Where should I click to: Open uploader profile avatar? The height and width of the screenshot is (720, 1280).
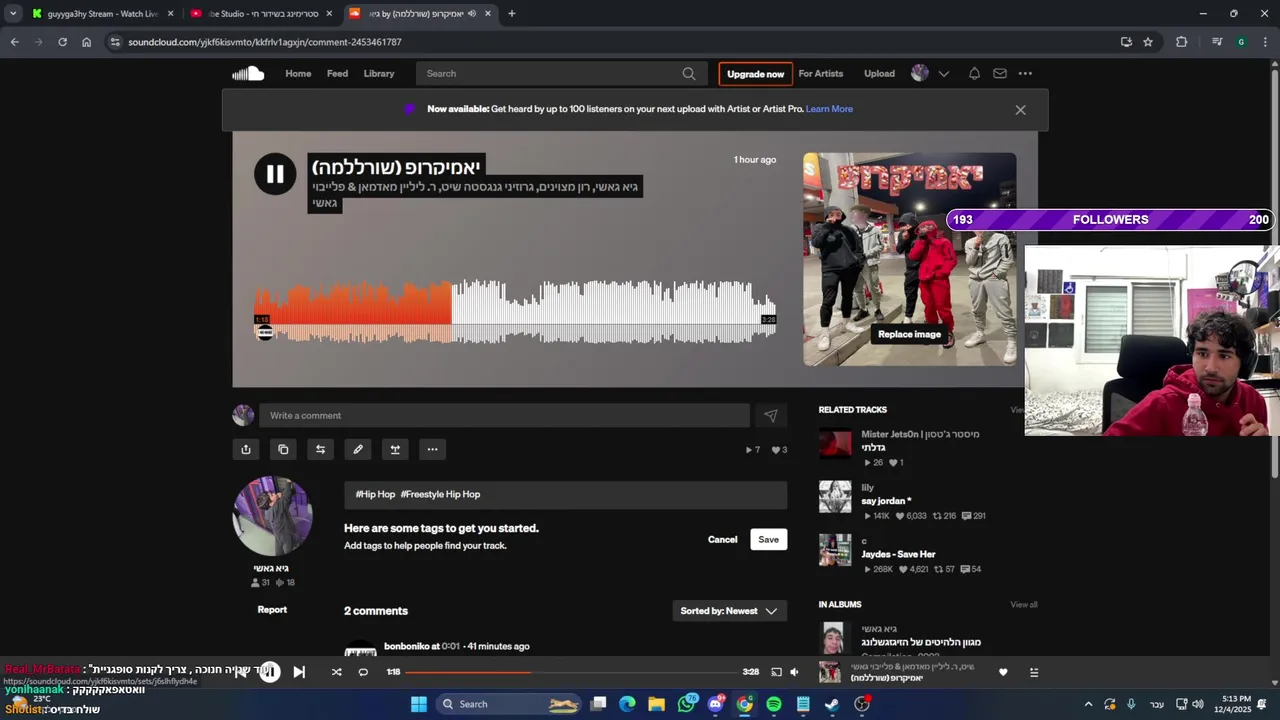coord(272,516)
